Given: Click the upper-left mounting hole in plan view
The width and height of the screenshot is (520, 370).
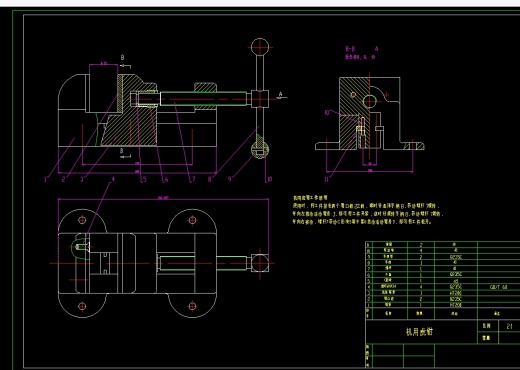Looking at the screenshot, I should coord(82,220).
